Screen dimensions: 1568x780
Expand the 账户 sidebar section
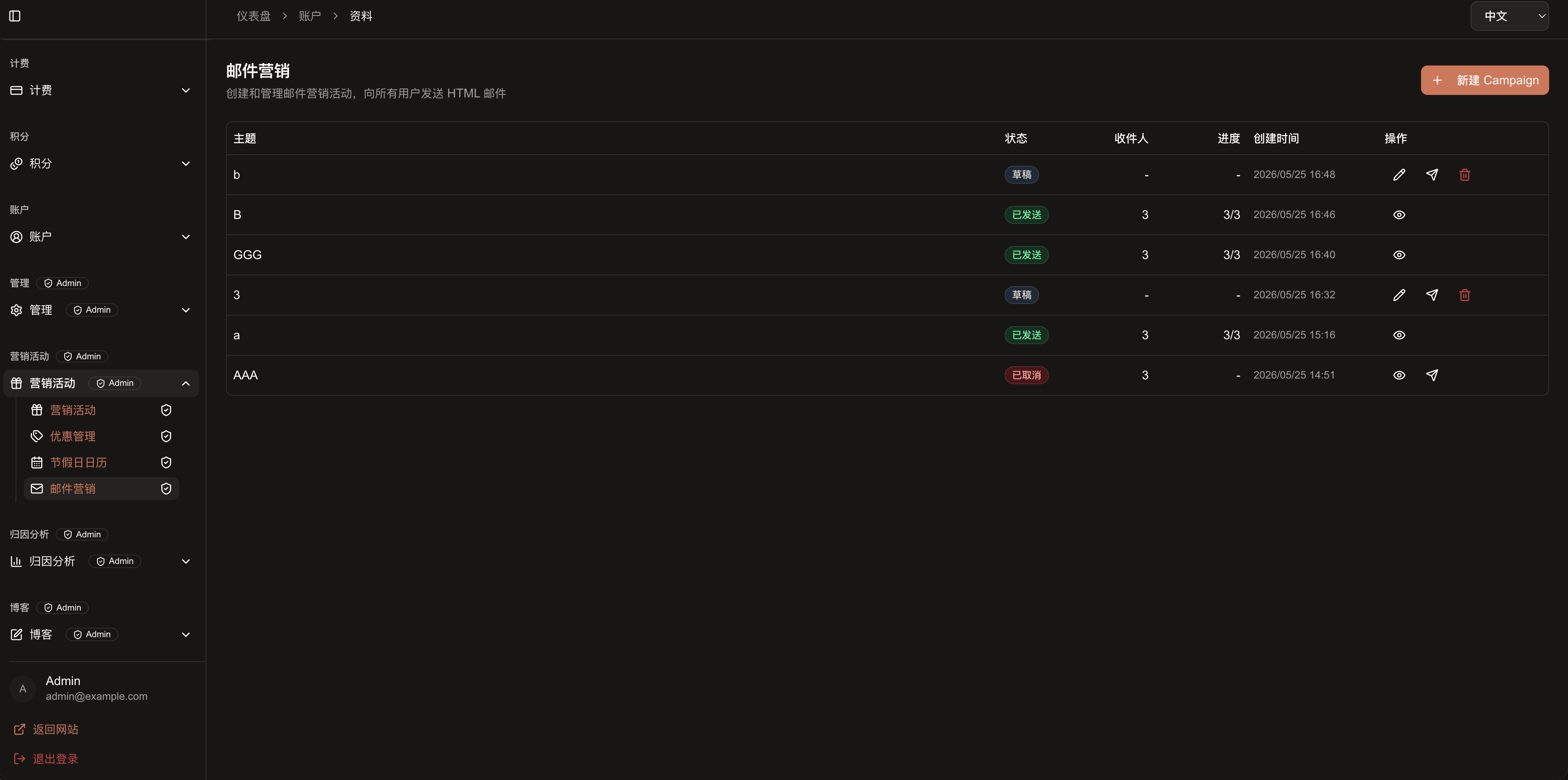coord(185,237)
